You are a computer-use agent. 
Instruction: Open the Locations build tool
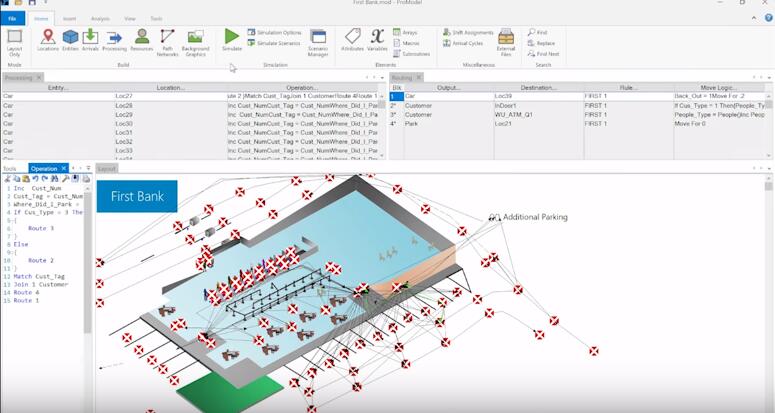[48, 40]
